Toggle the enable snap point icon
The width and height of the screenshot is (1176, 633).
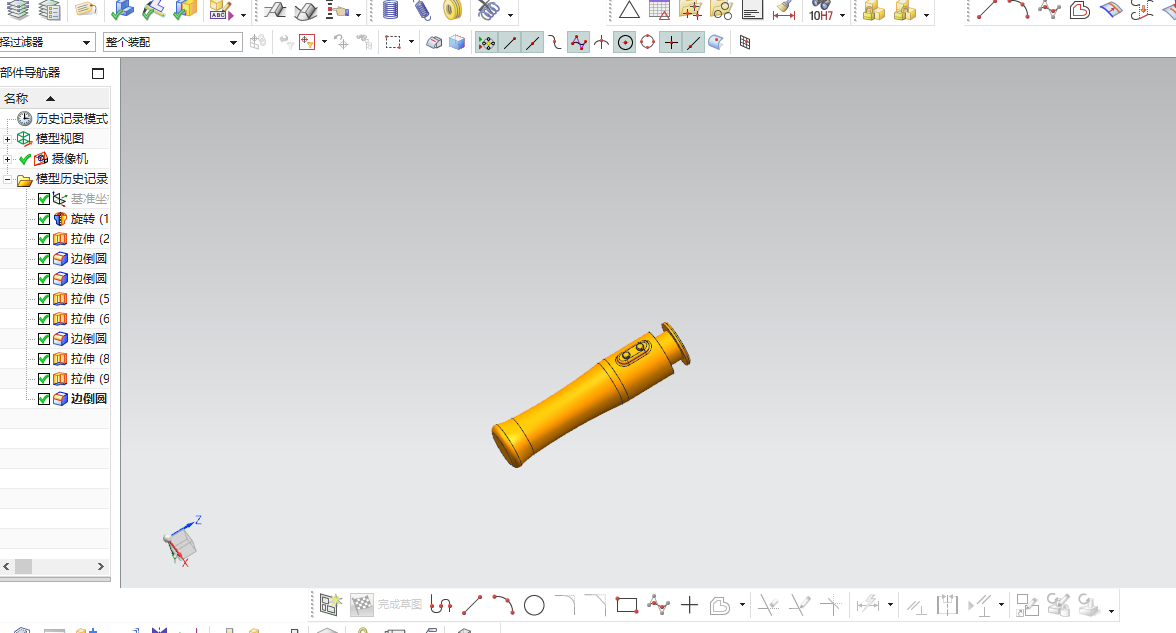coord(487,43)
